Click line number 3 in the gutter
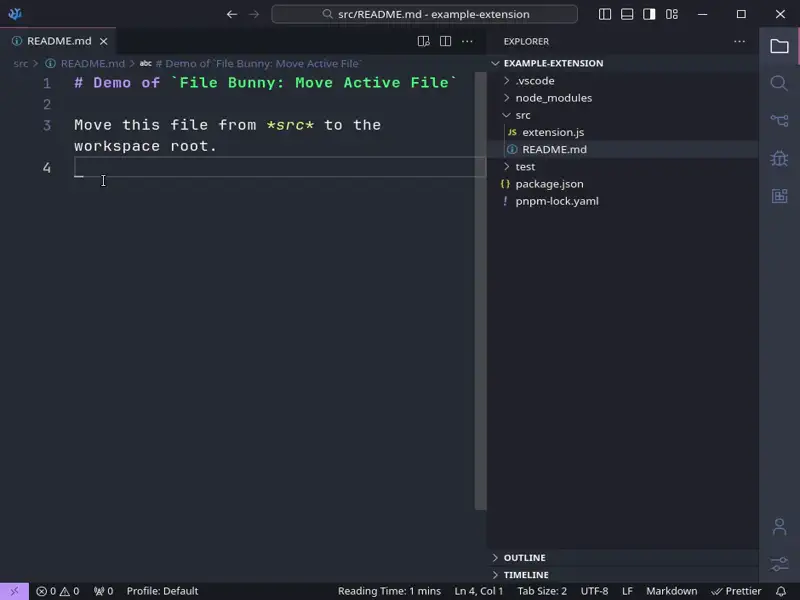 47,126
